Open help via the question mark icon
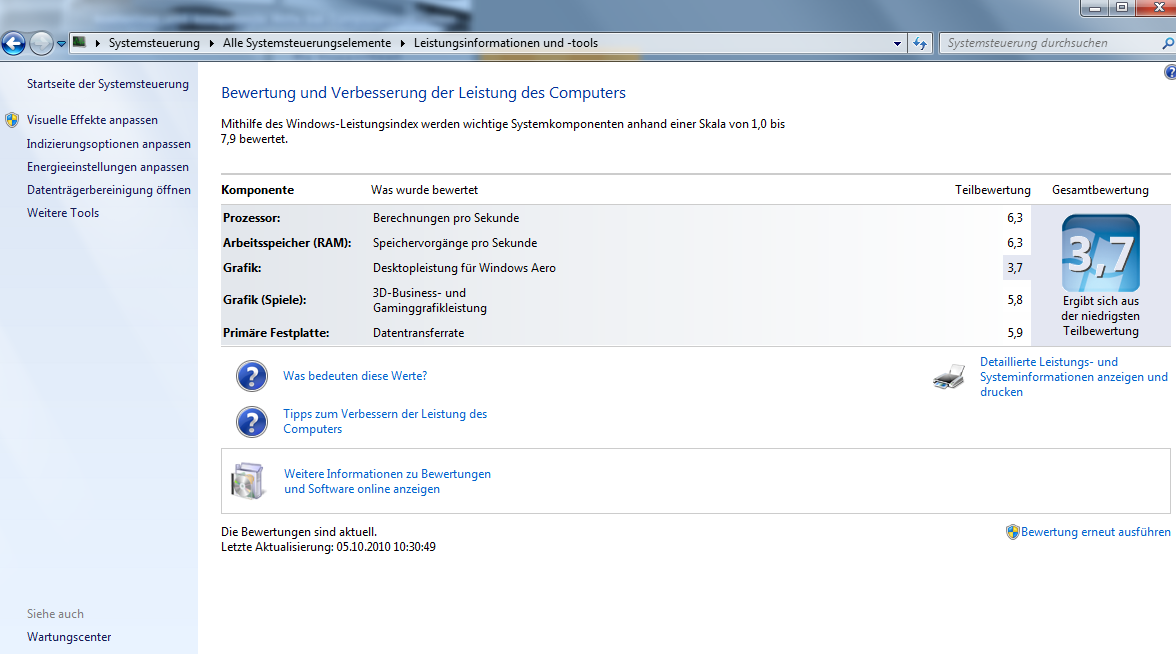 [1170, 72]
